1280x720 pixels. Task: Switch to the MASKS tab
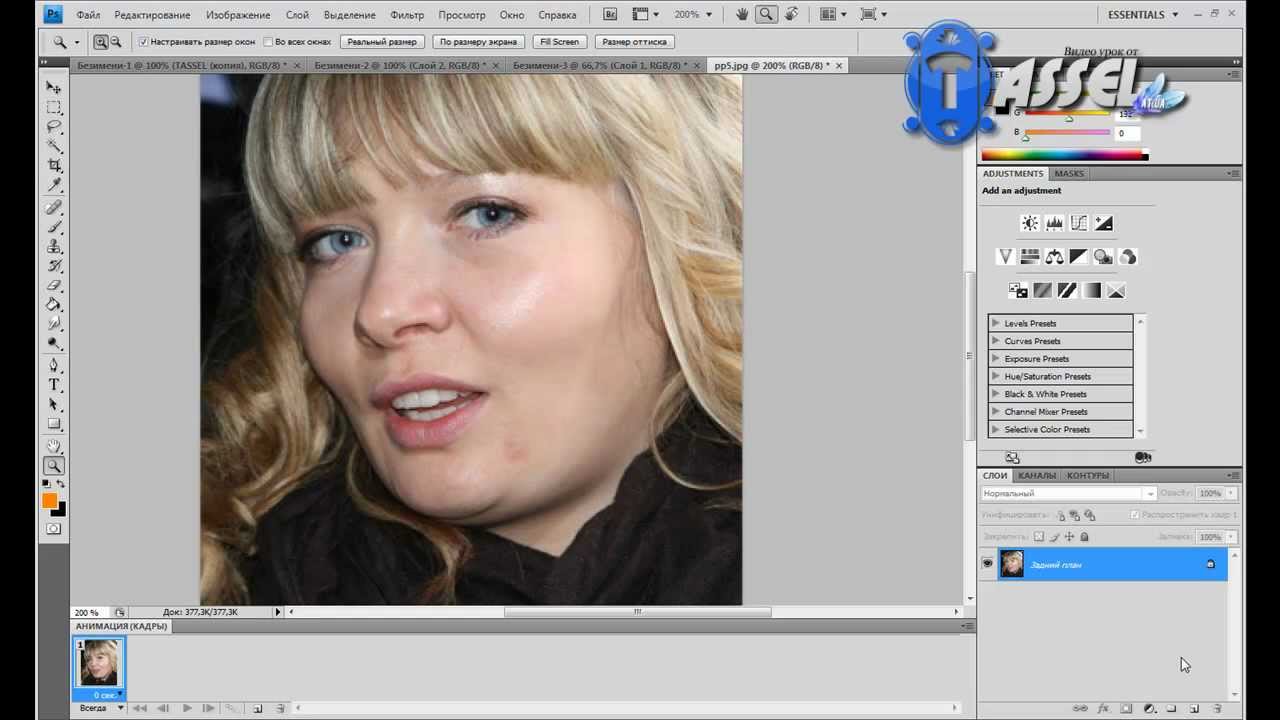pyautogui.click(x=1069, y=173)
